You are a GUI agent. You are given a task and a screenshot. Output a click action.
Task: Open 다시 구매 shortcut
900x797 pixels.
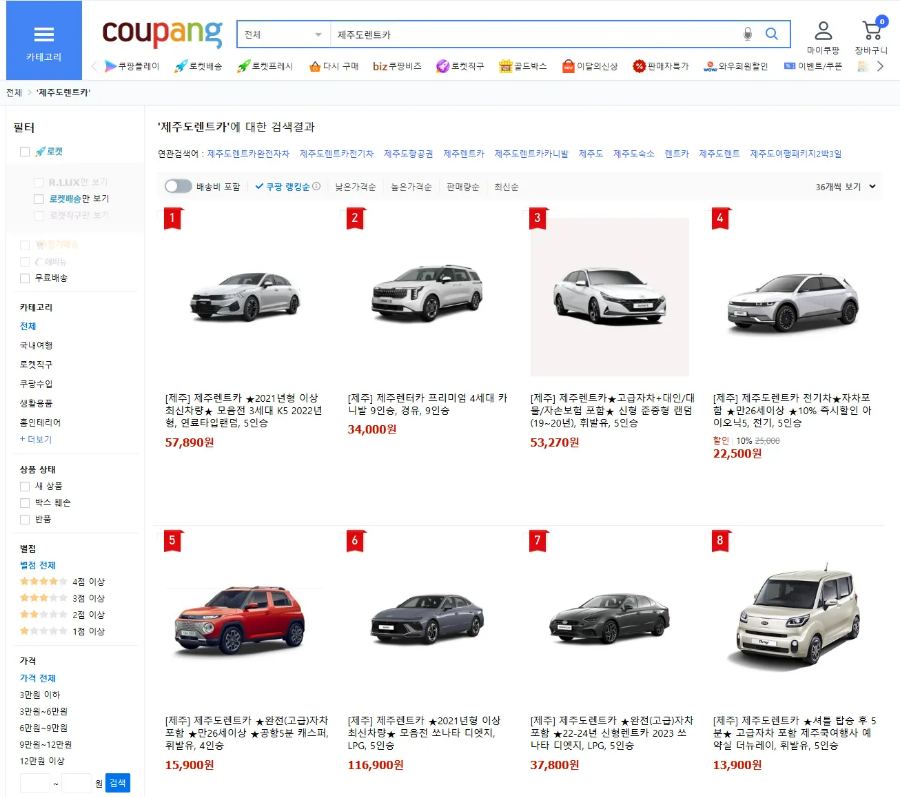(334, 67)
